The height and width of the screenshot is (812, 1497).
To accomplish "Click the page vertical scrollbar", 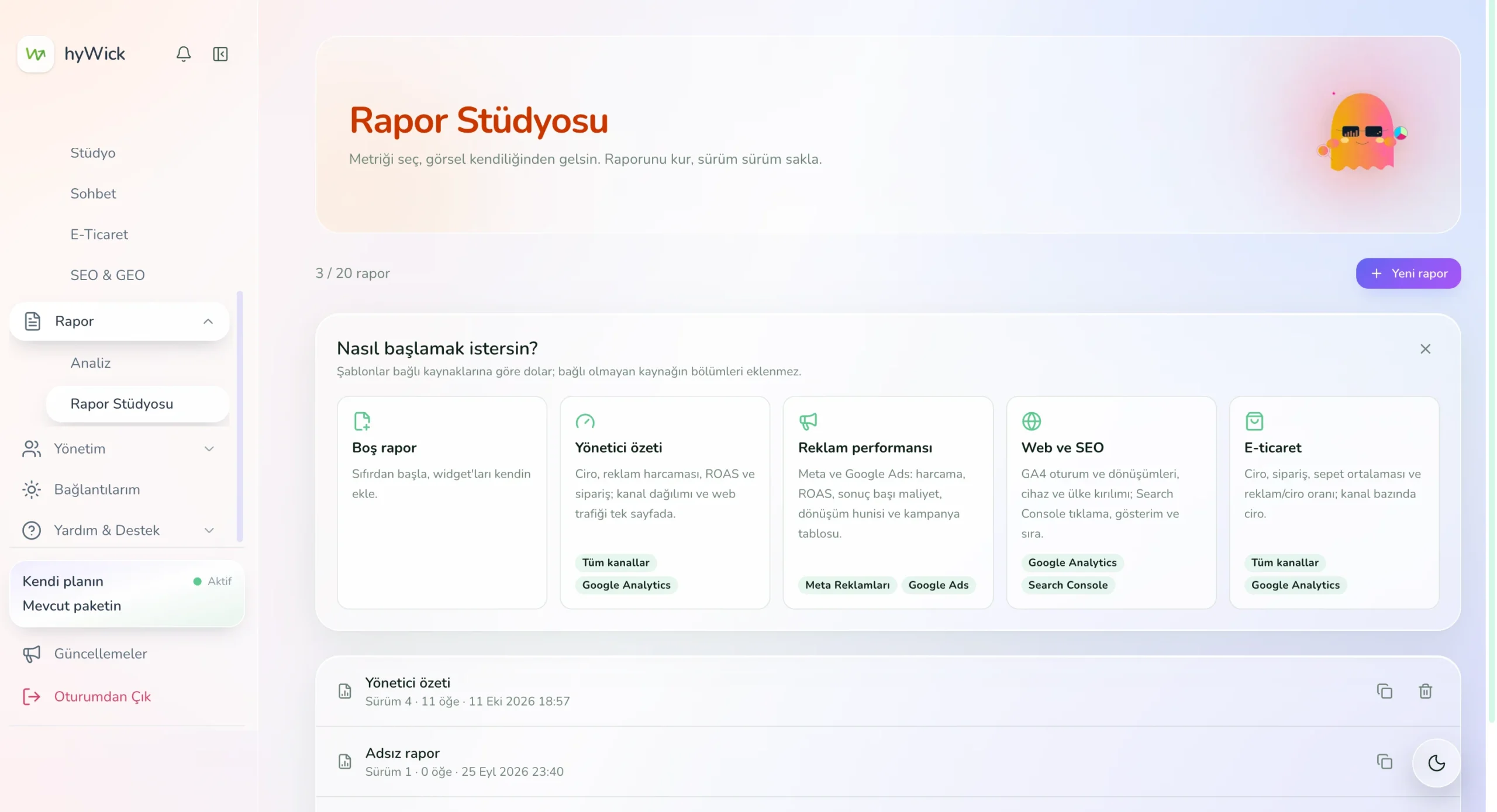I will [1491, 361].
